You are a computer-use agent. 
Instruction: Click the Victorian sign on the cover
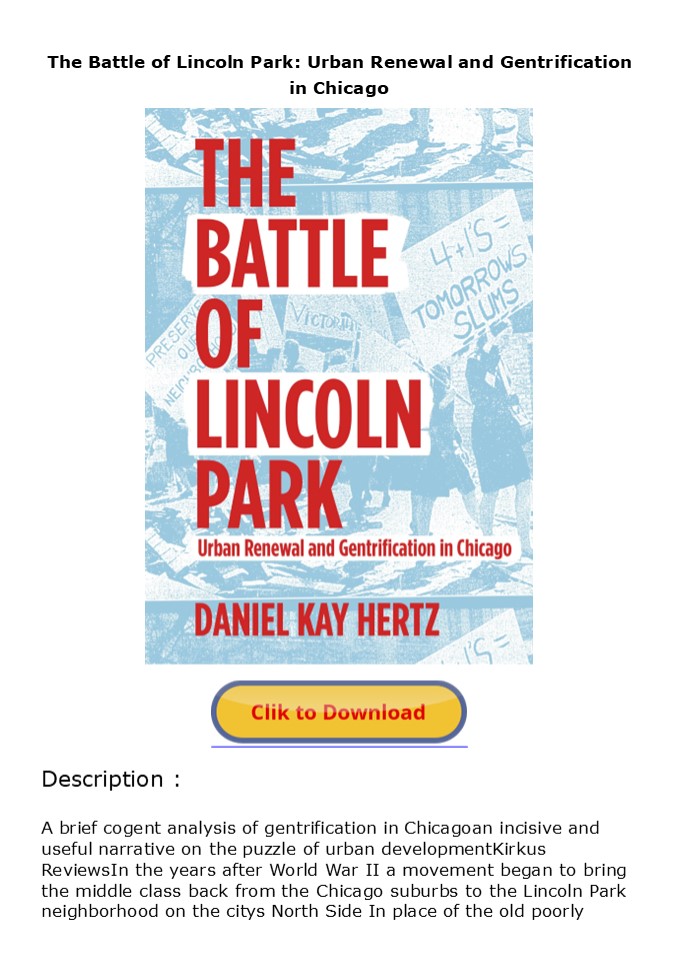click(x=325, y=320)
